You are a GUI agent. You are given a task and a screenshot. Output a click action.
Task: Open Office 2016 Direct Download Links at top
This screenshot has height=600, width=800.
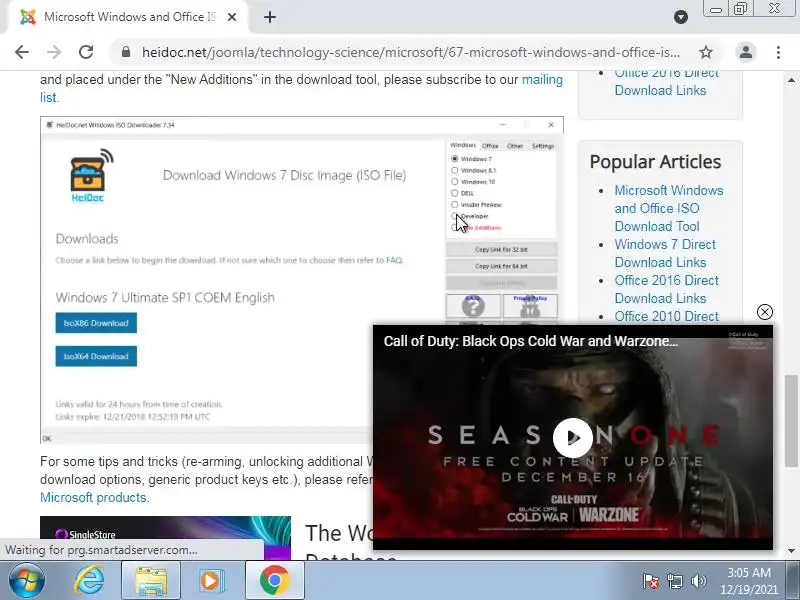(x=666, y=82)
